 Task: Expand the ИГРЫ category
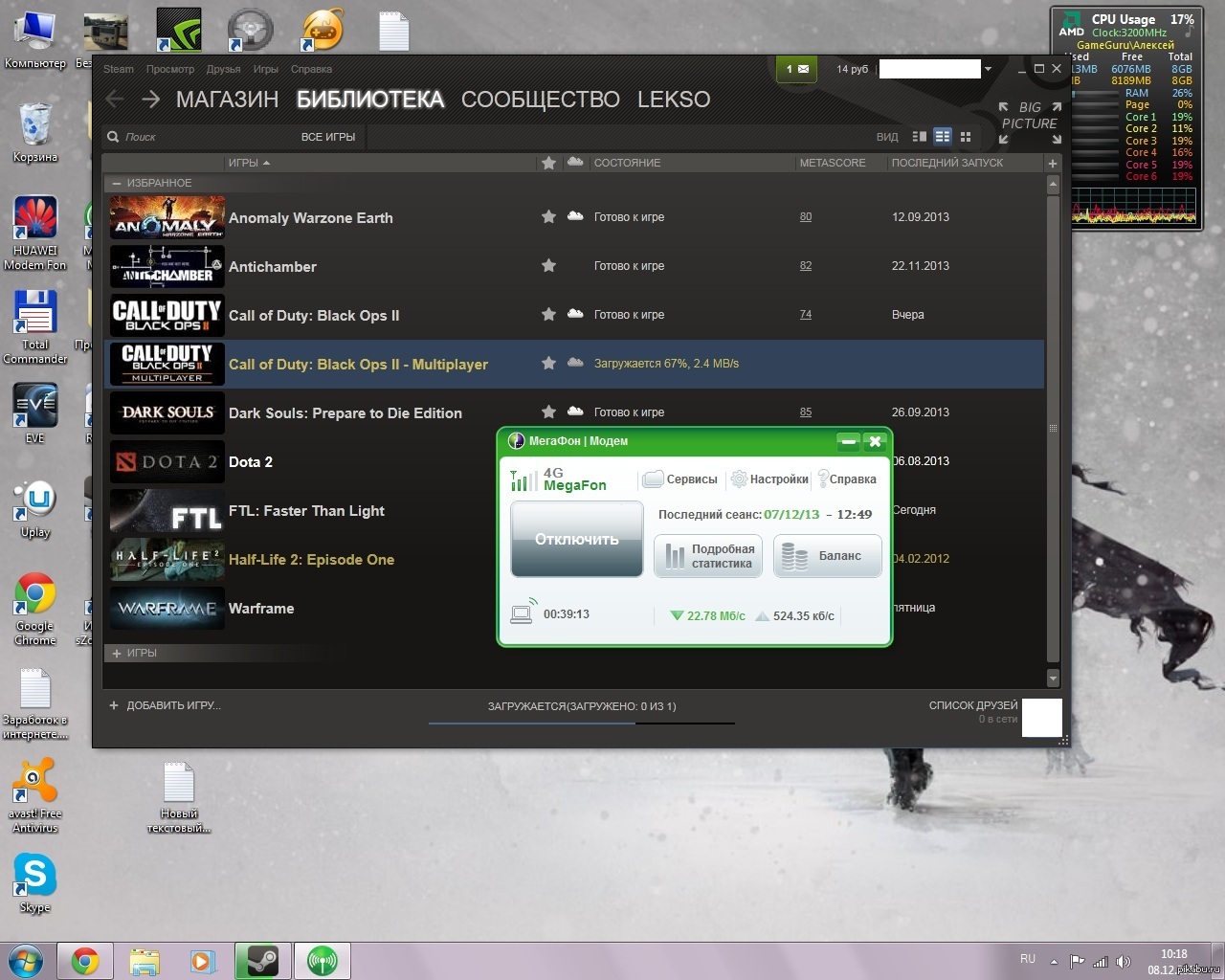(117, 653)
